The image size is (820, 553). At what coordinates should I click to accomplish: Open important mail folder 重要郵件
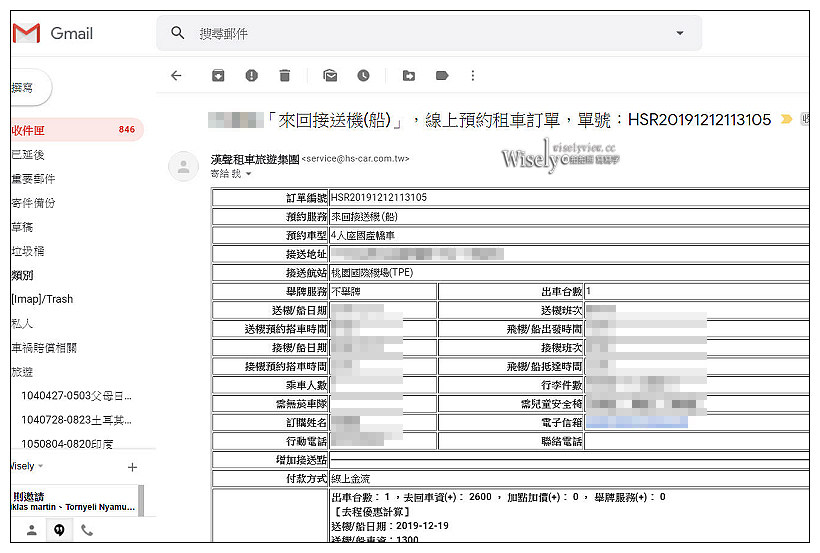click(33, 178)
